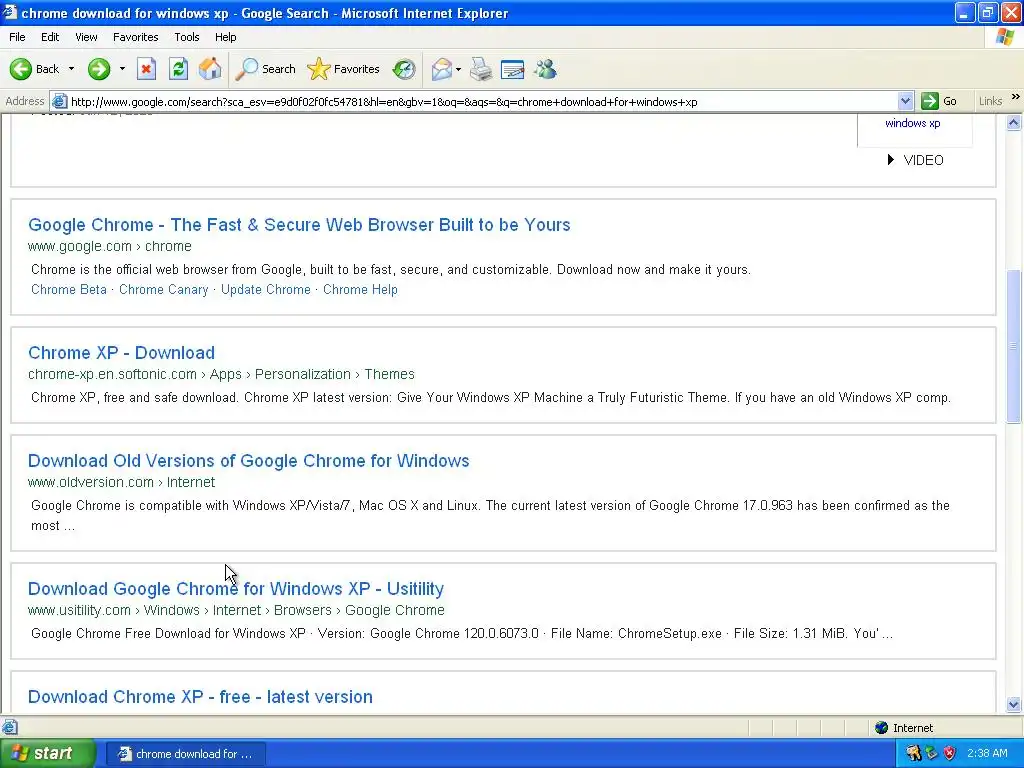This screenshot has width=1024, height=768.
Task: Click the scrollbar up arrow
Action: (x=1014, y=122)
